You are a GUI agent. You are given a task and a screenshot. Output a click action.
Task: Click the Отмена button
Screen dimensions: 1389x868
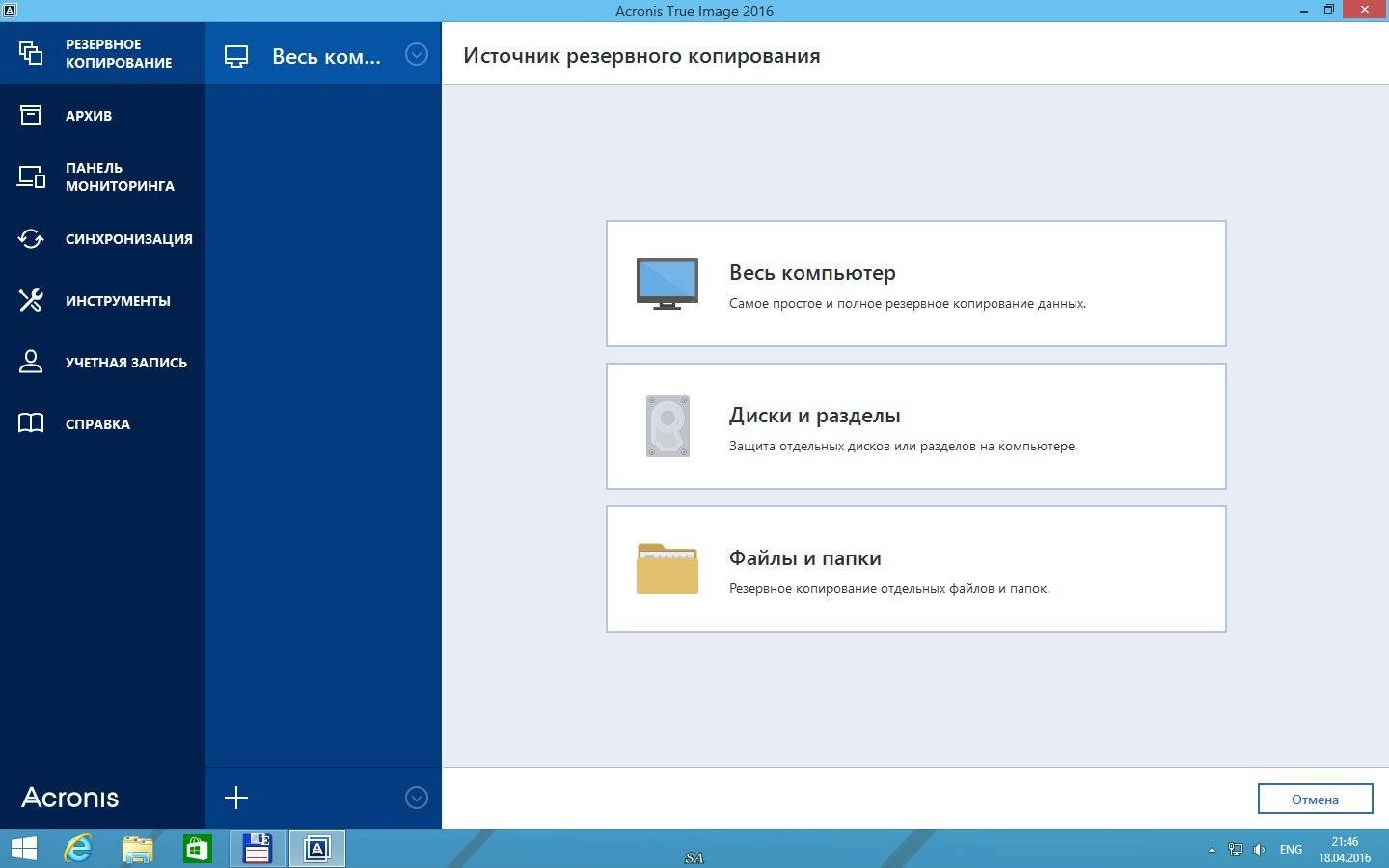click(x=1315, y=799)
